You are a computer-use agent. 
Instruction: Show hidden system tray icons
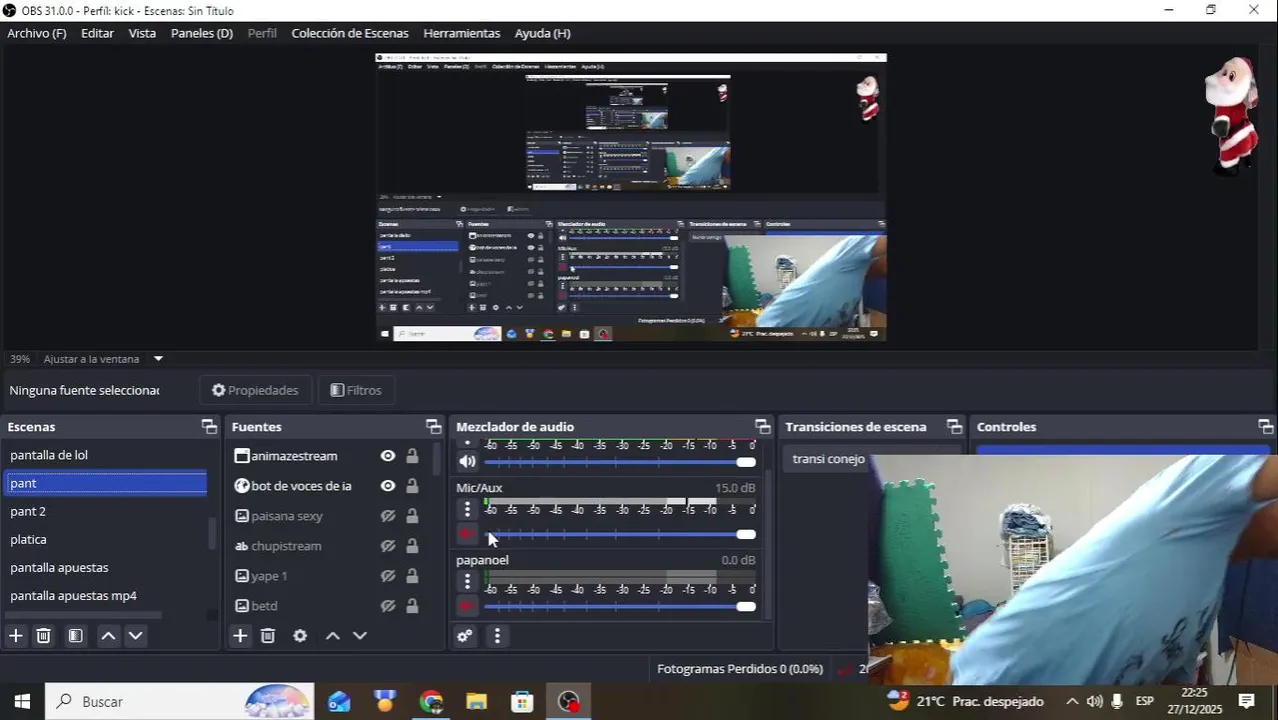(x=1072, y=702)
